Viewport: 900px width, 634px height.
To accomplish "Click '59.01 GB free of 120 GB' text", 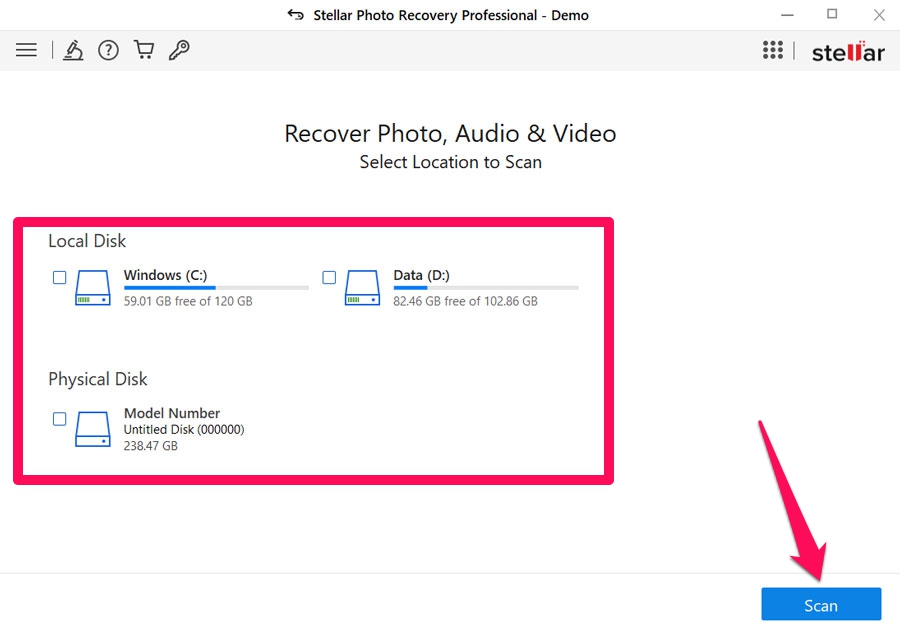I will coord(188,301).
